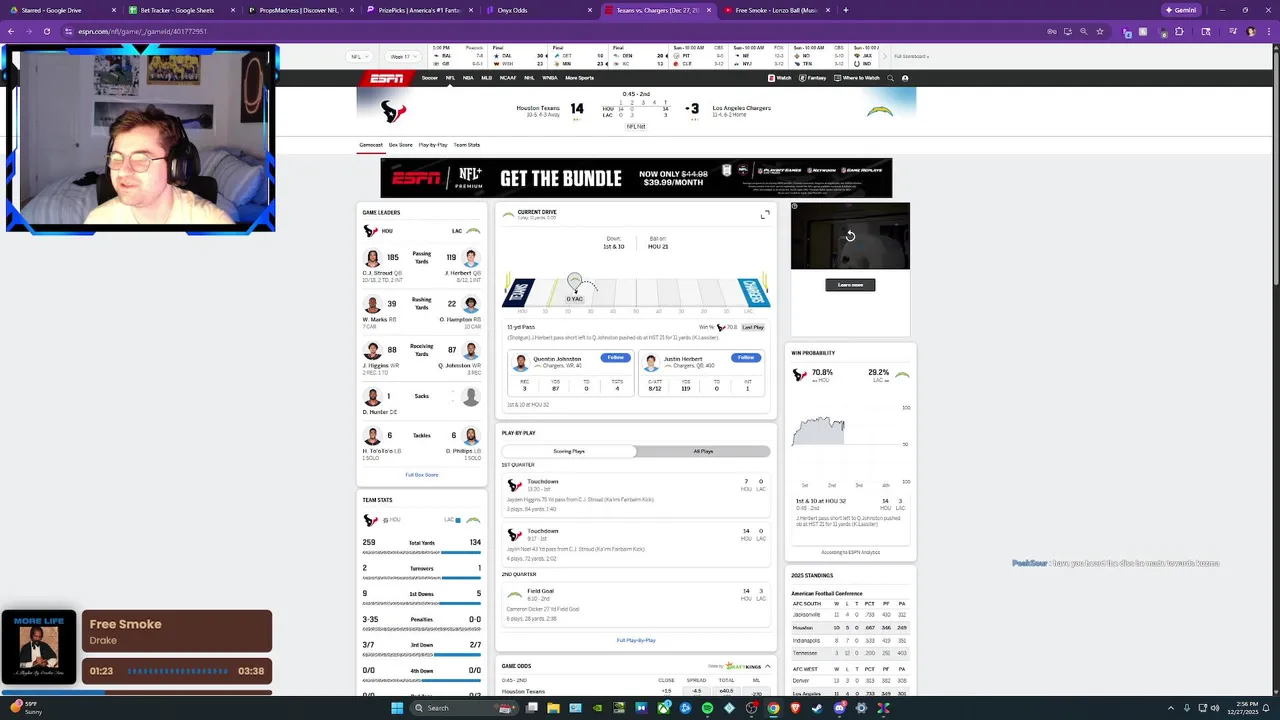
Task: Click Learn More on the ad video
Action: click(850, 285)
